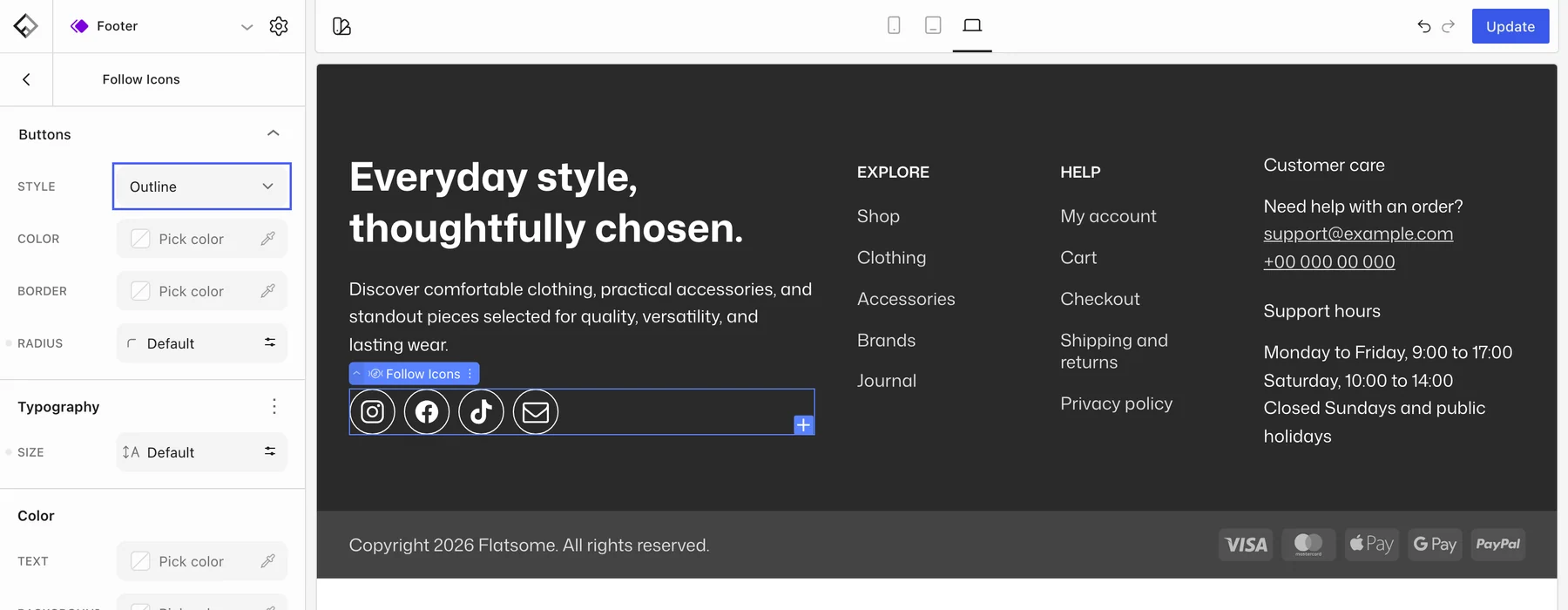Pick a Border color swatch

[x=140, y=291]
